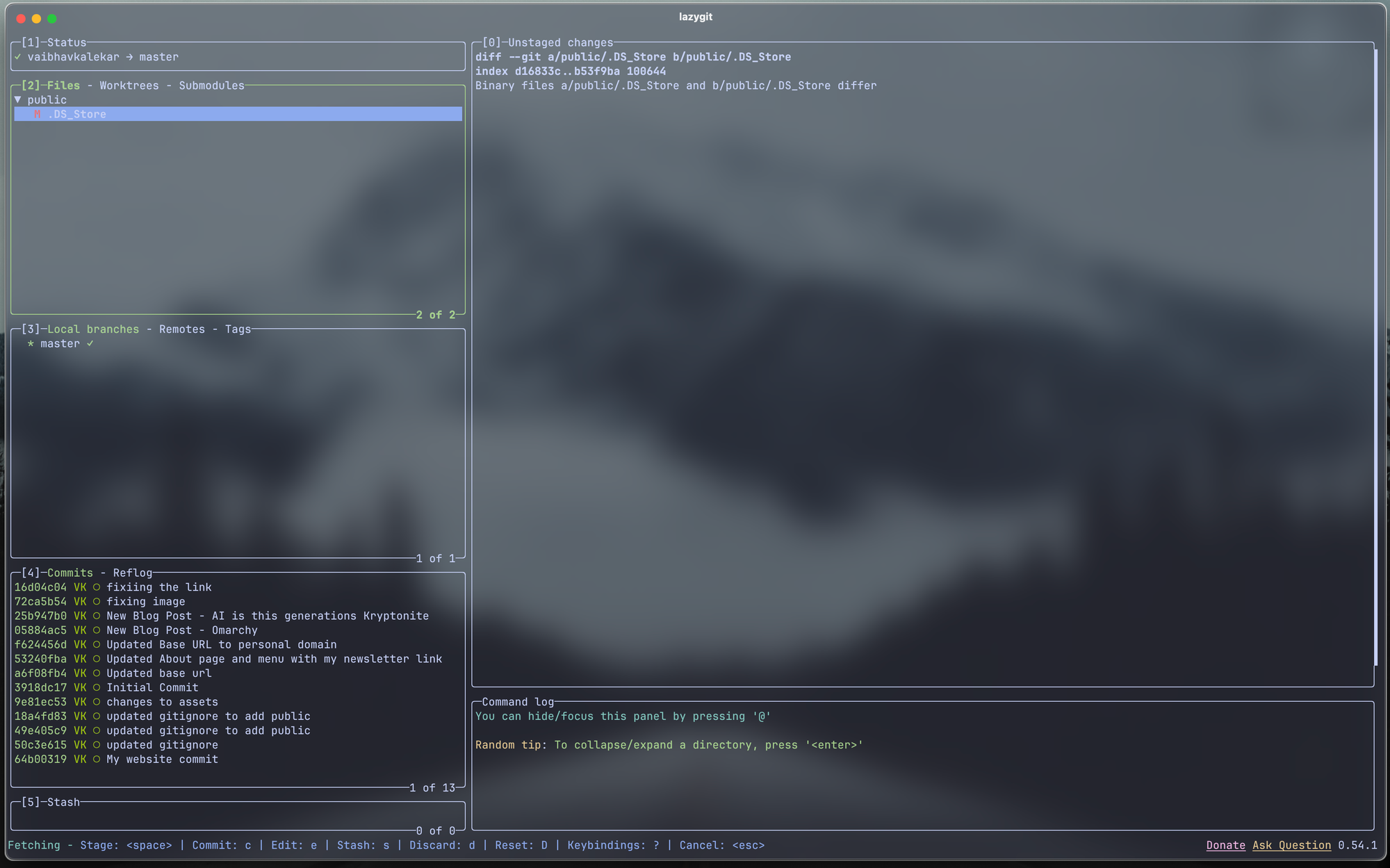Click the Ask Question link
The width and height of the screenshot is (1390, 868).
click(1291, 846)
